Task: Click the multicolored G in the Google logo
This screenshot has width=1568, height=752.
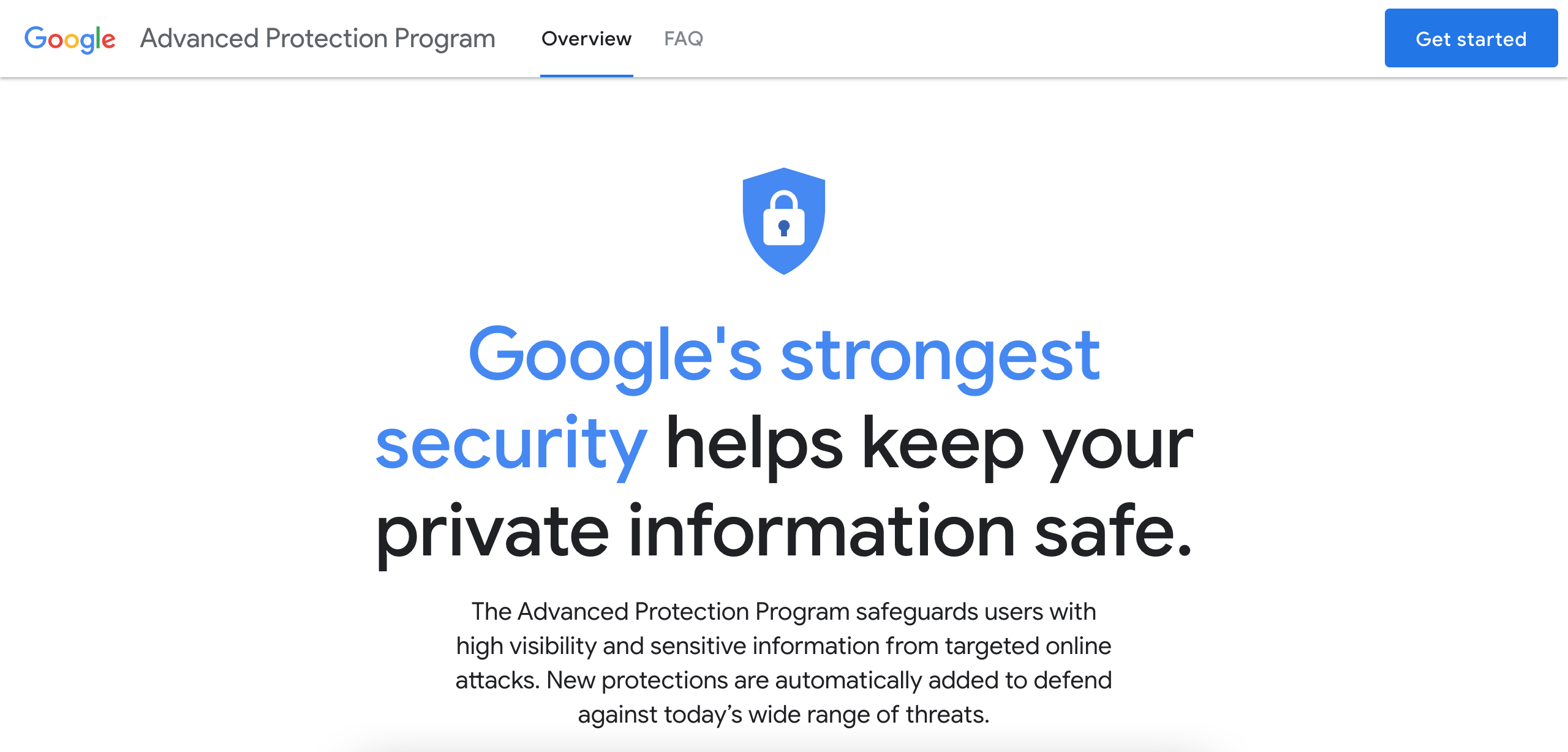Action: (37, 39)
